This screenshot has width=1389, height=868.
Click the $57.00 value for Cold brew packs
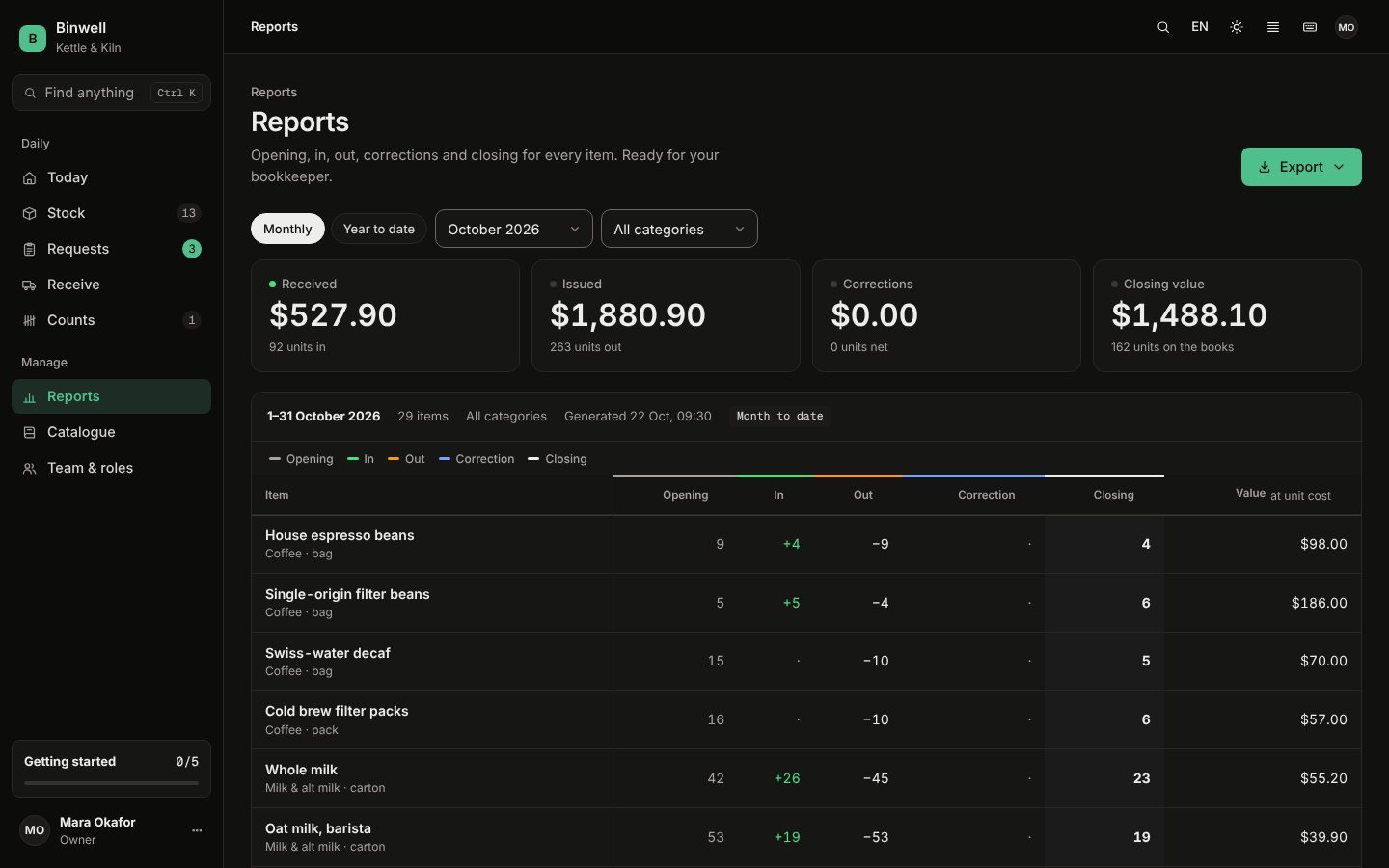(1323, 719)
